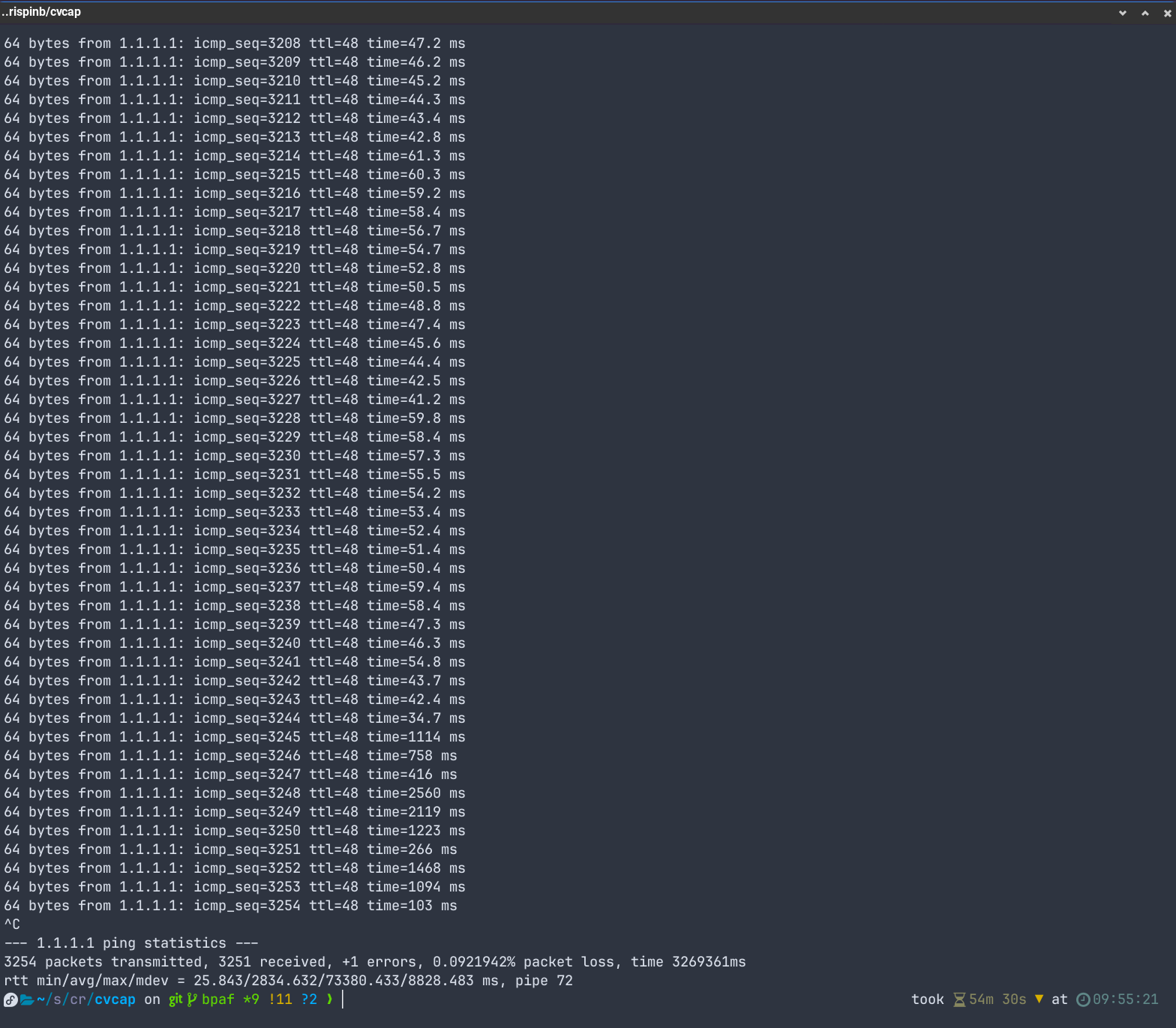Click '3254 packets transmitted' text
Viewport: 1176px width, 1028px height.
(x=103, y=962)
